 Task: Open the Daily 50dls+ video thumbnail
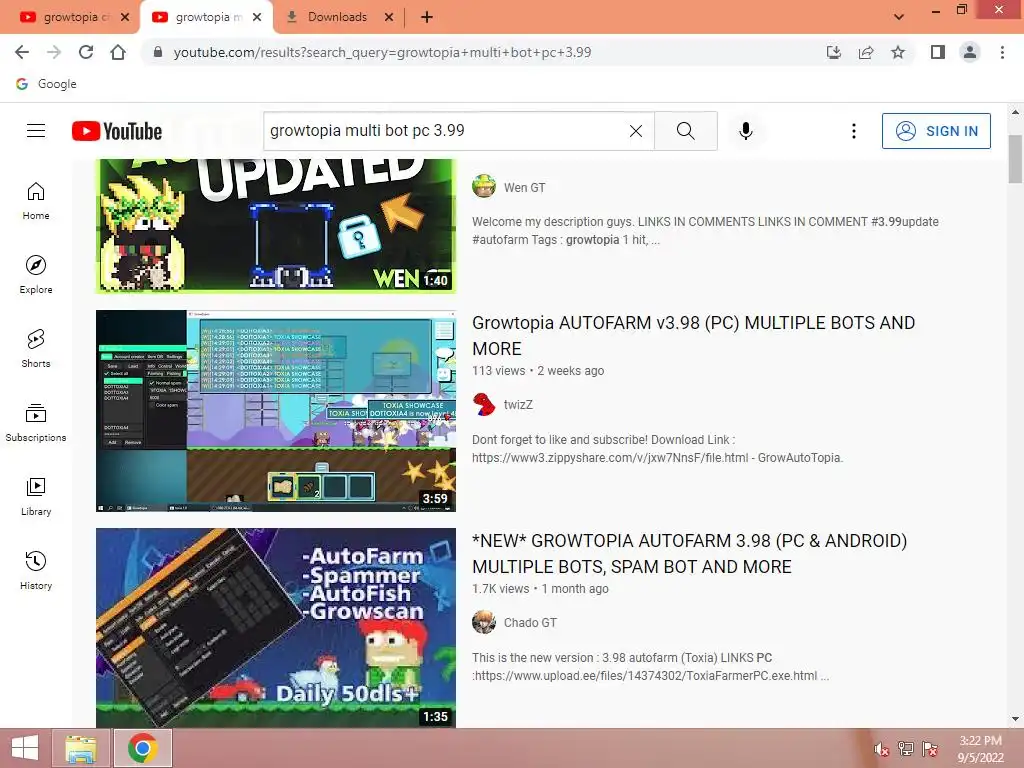(x=276, y=628)
